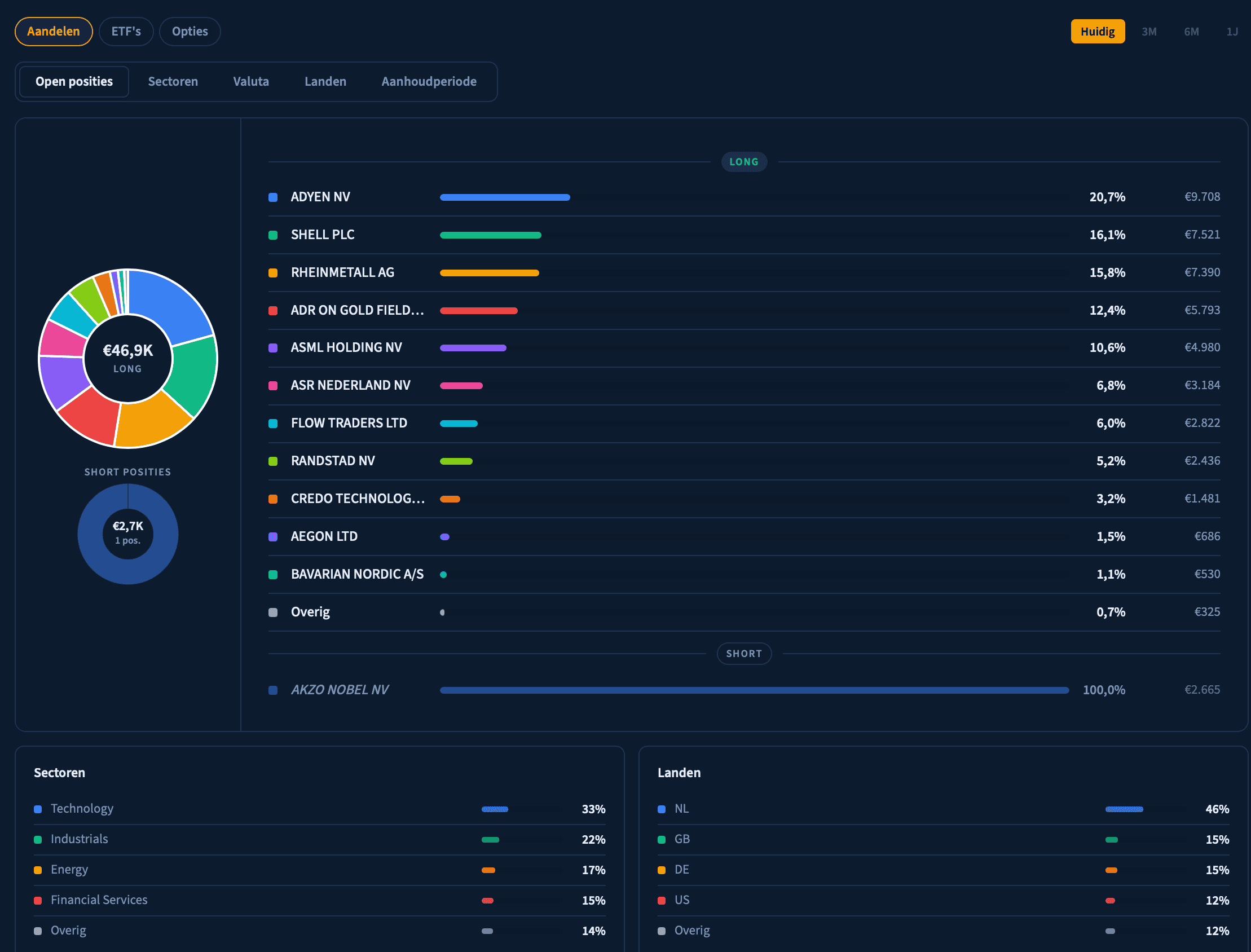
Task: Click the pink ASR NEDERLAND legend square
Action: pos(273,386)
